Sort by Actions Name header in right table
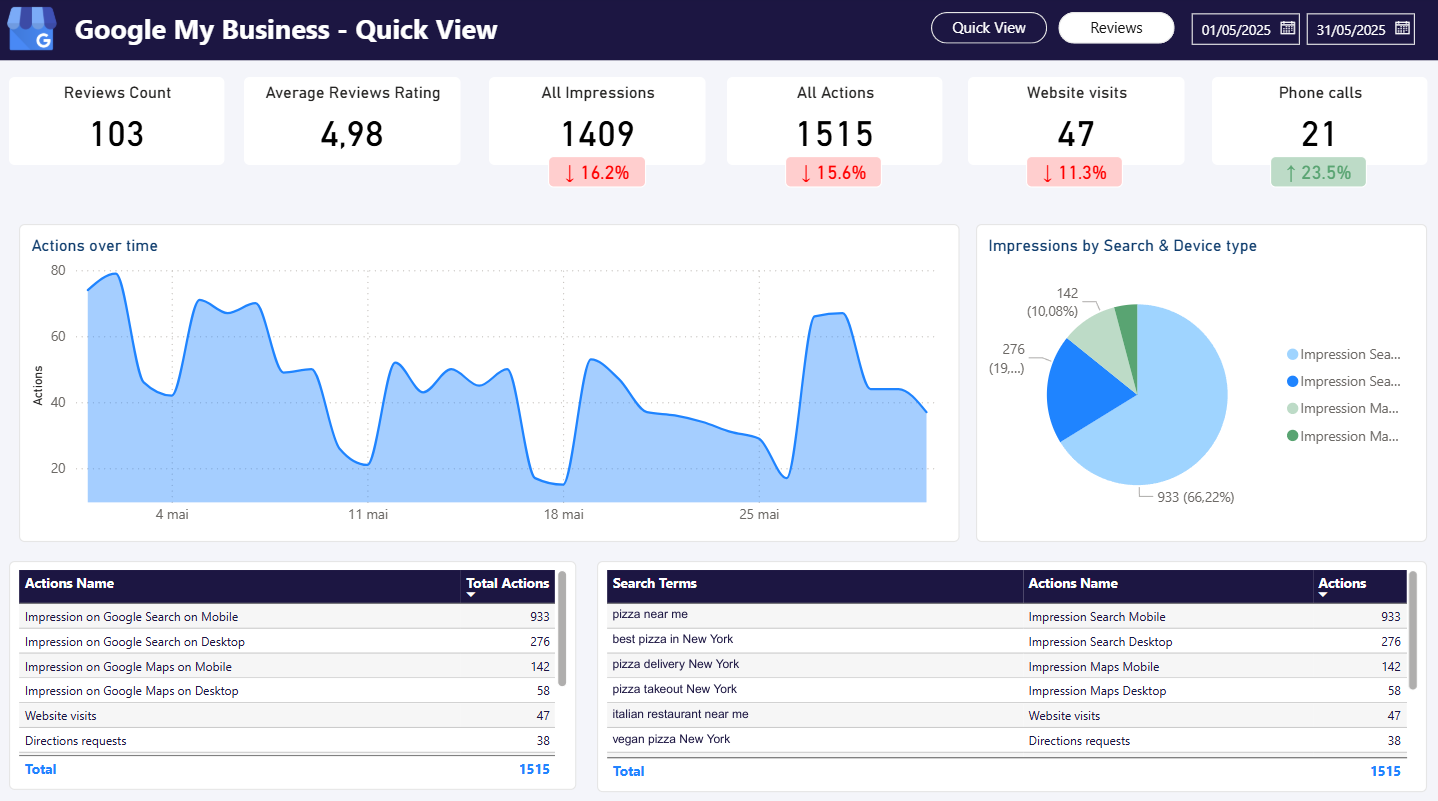The image size is (1438, 801). [x=1168, y=586]
